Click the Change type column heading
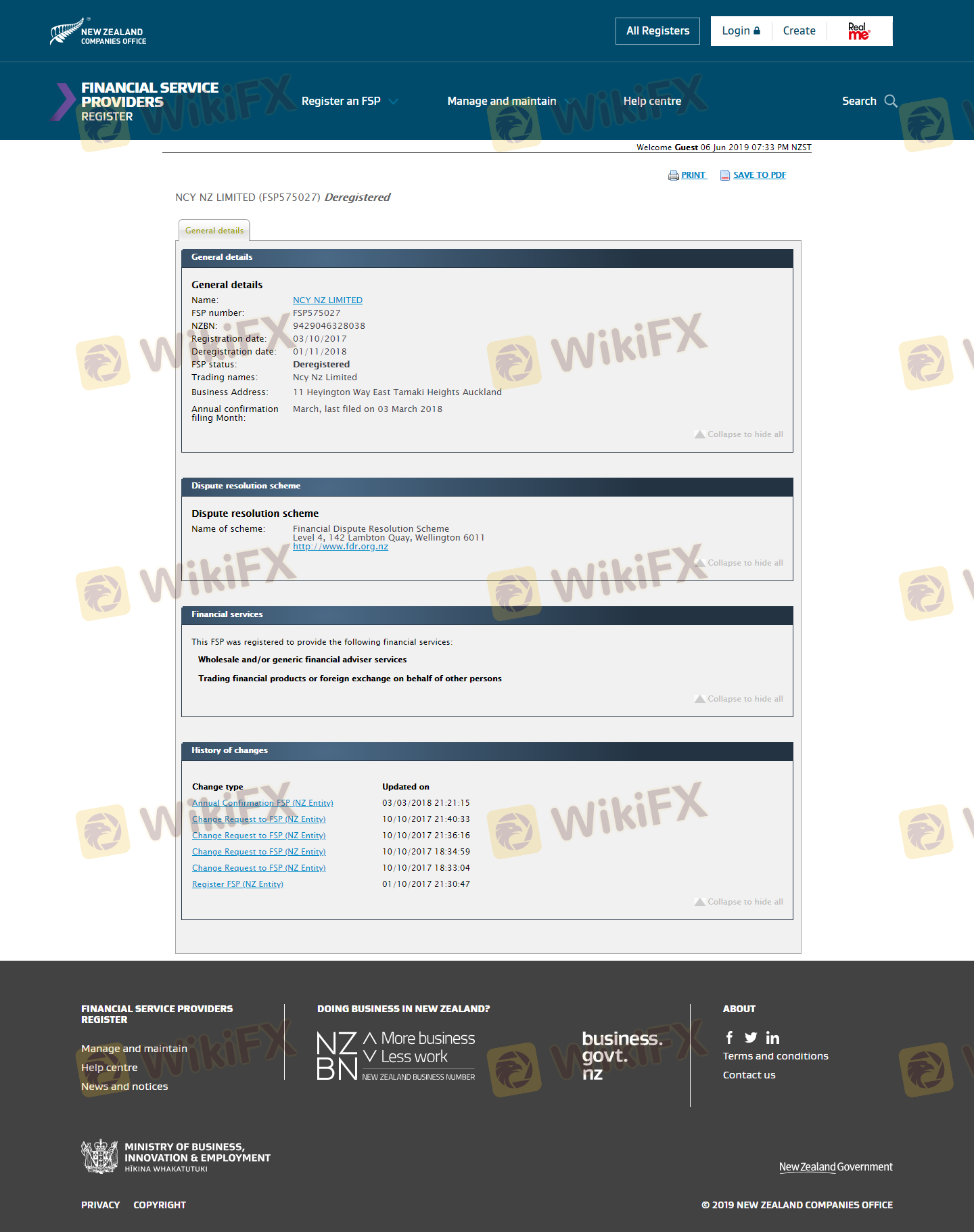The image size is (974, 1232). click(217, 787)
